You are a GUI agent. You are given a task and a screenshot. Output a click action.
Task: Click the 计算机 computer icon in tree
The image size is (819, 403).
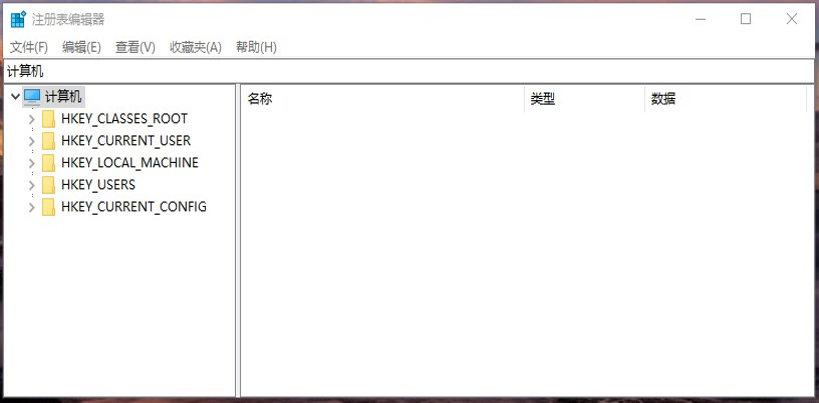pos(32,97)
